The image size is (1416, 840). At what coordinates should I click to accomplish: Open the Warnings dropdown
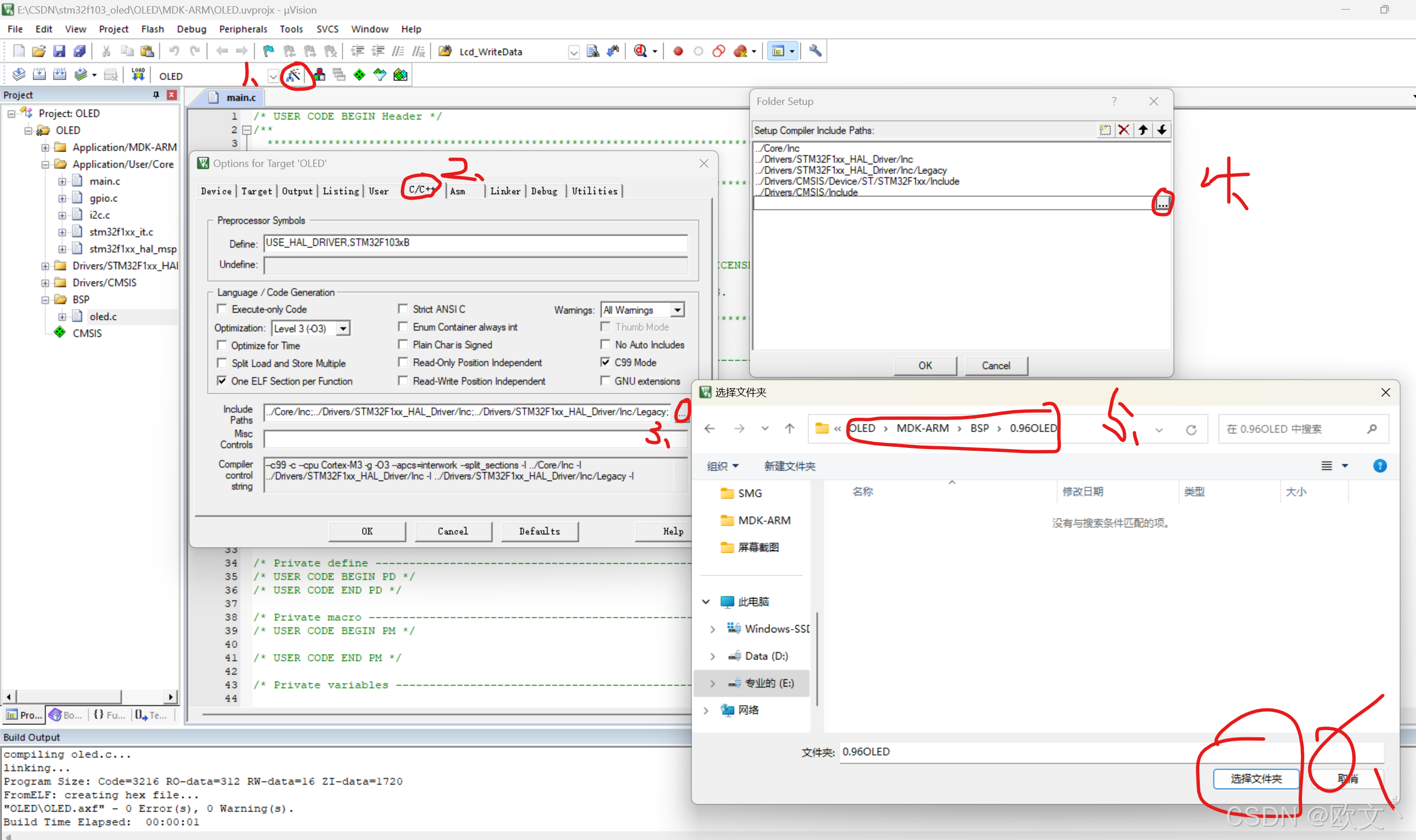677,310
